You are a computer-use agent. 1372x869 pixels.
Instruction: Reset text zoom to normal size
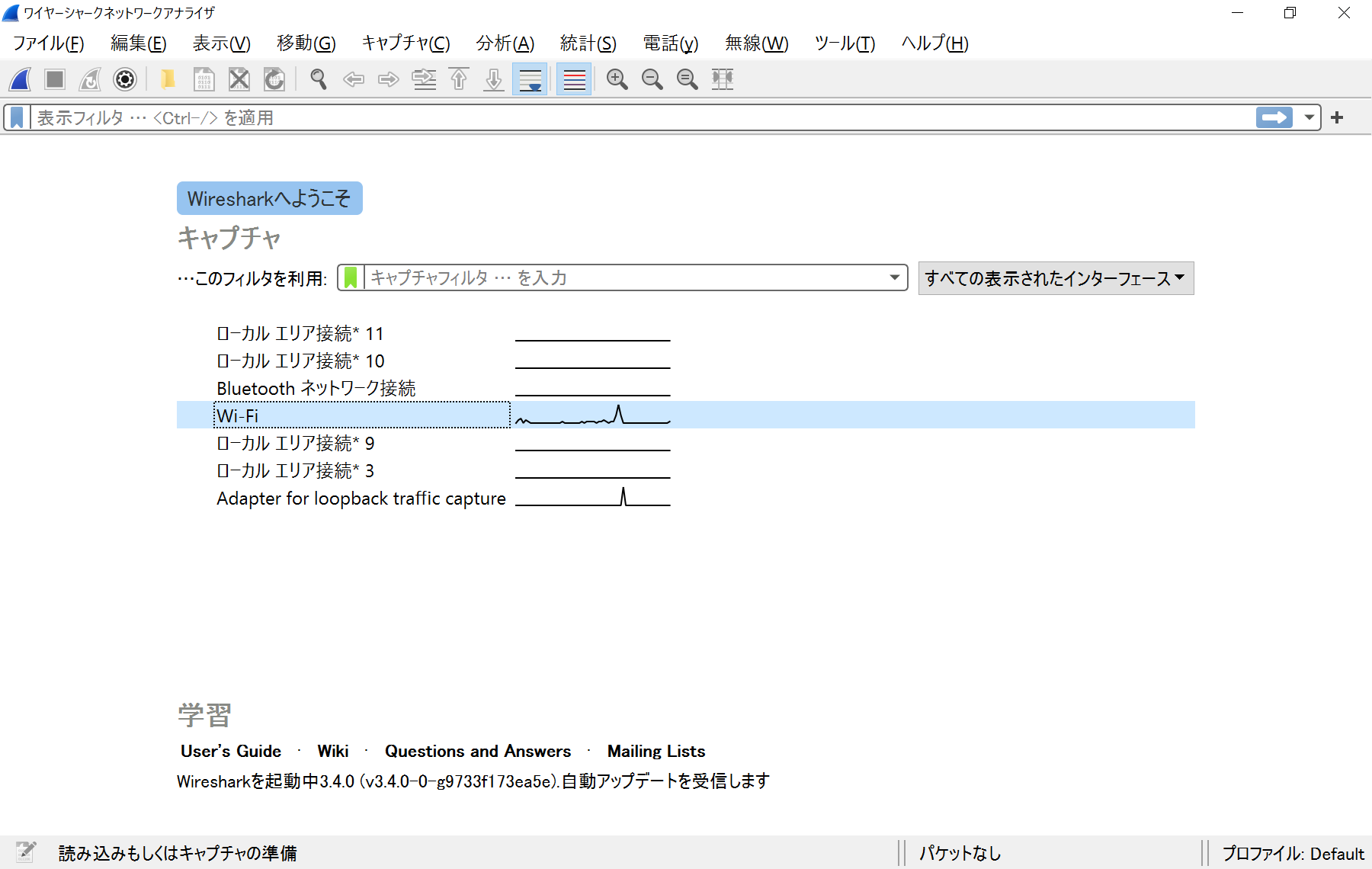click(x=688, y=79)
